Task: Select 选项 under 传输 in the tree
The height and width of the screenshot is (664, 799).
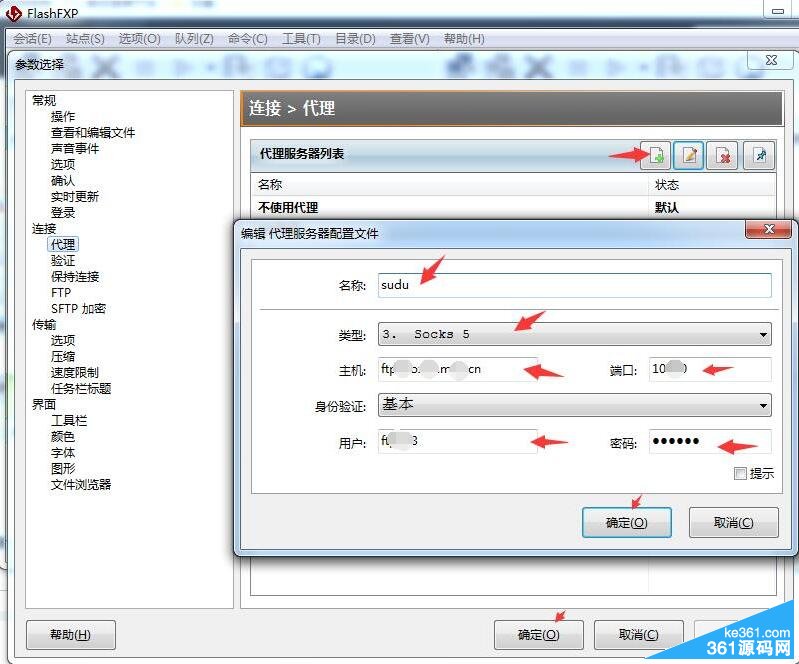Action: pos(63,340)
